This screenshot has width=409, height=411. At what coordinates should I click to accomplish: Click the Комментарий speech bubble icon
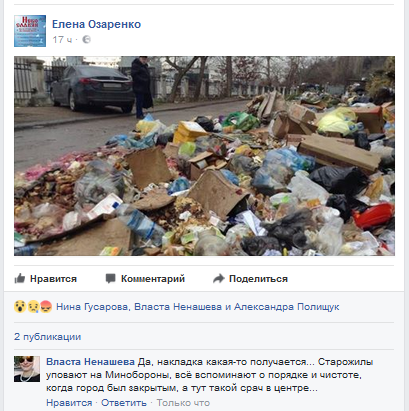[x=111, y=278]
